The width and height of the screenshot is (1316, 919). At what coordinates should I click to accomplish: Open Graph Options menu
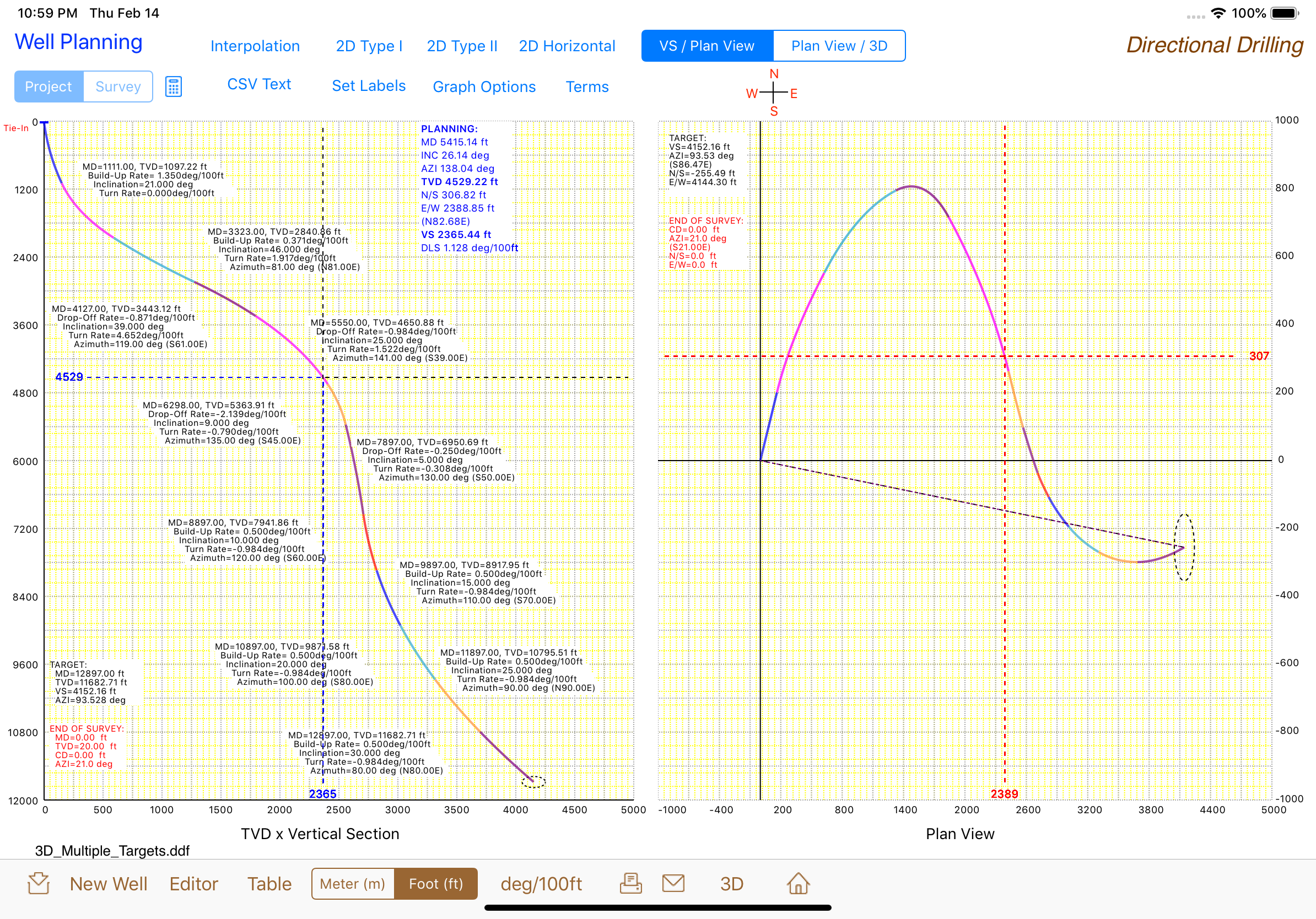(x=484, y=87)
